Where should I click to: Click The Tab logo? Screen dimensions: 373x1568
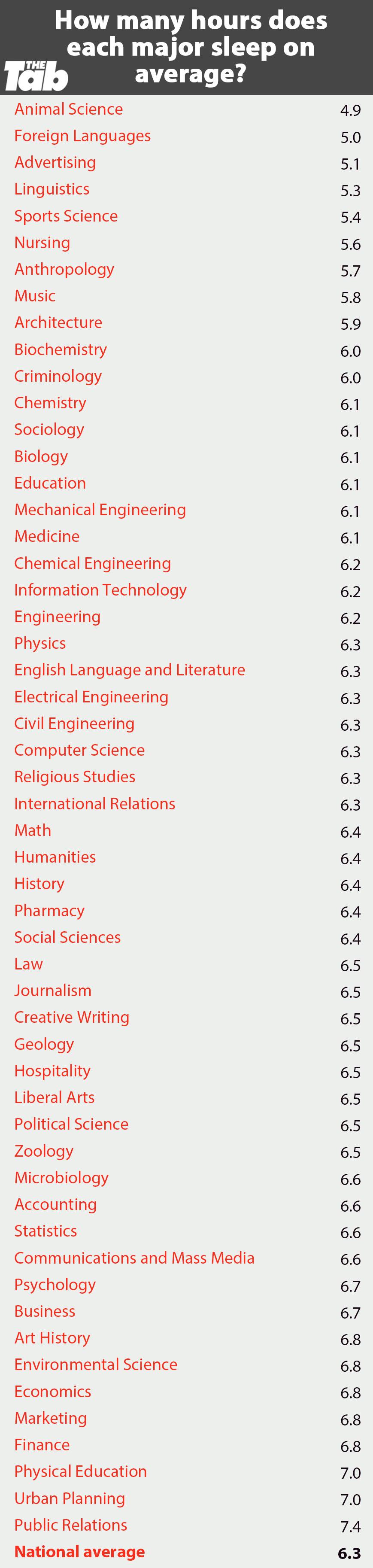[36, 76]
